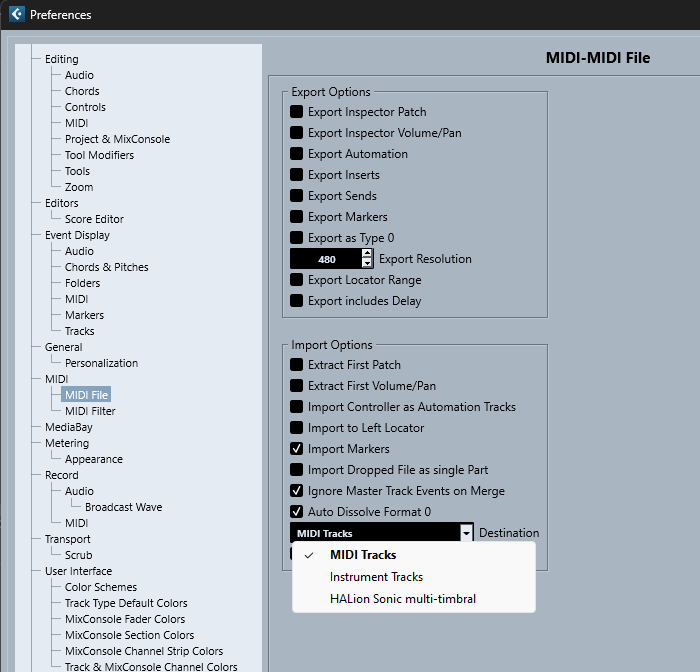Select User Interface category
Image resolution: width=700 pixels, height=672 pixels.
pyautogui.click(x=79, y=571)
